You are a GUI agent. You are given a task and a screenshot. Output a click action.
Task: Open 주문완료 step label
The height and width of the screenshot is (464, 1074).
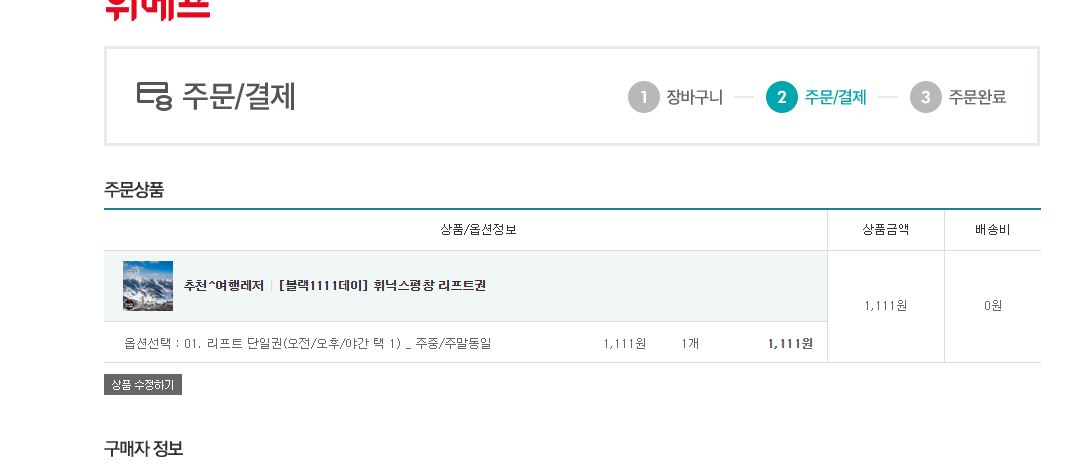(977, 97)
